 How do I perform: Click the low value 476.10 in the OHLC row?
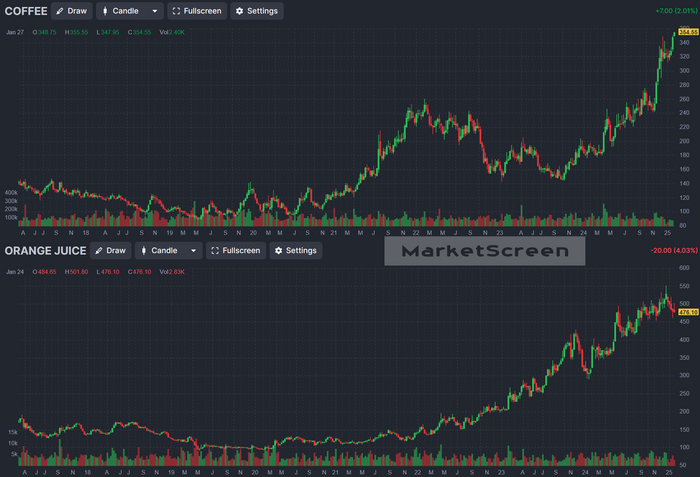tap(110, 272)
